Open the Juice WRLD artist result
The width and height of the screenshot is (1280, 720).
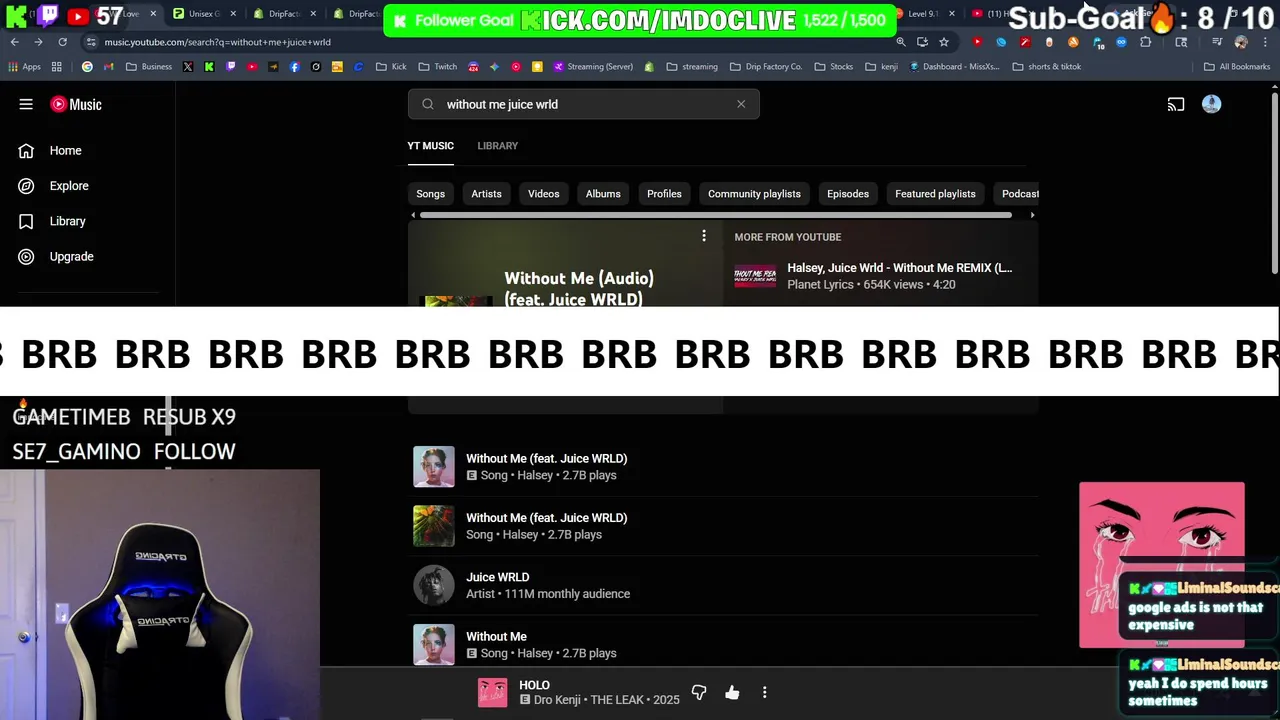(x=725, y=585)
